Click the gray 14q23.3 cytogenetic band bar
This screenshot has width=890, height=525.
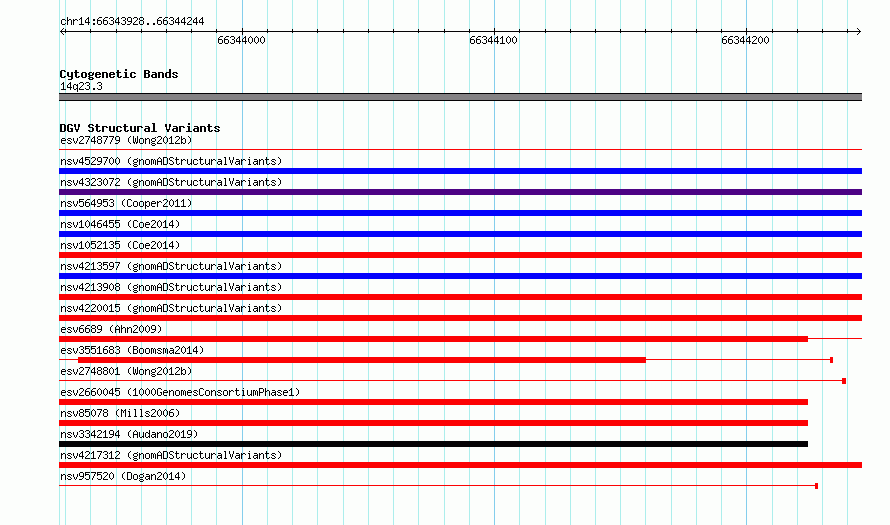pos(460,97)
